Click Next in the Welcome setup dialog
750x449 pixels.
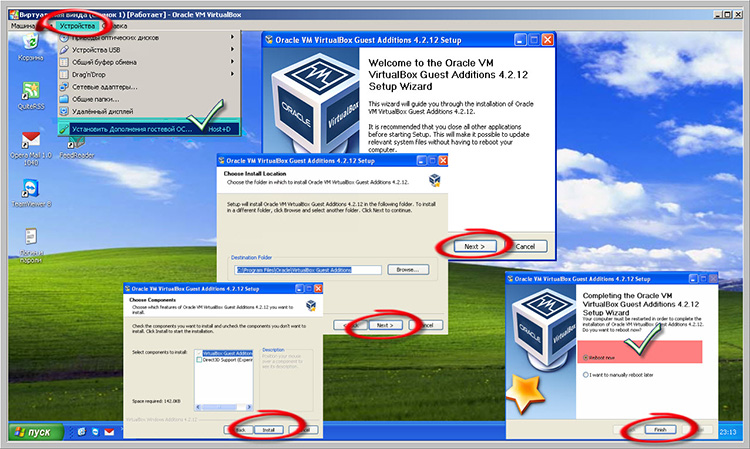pyautogui.click(x=474, y=246)
